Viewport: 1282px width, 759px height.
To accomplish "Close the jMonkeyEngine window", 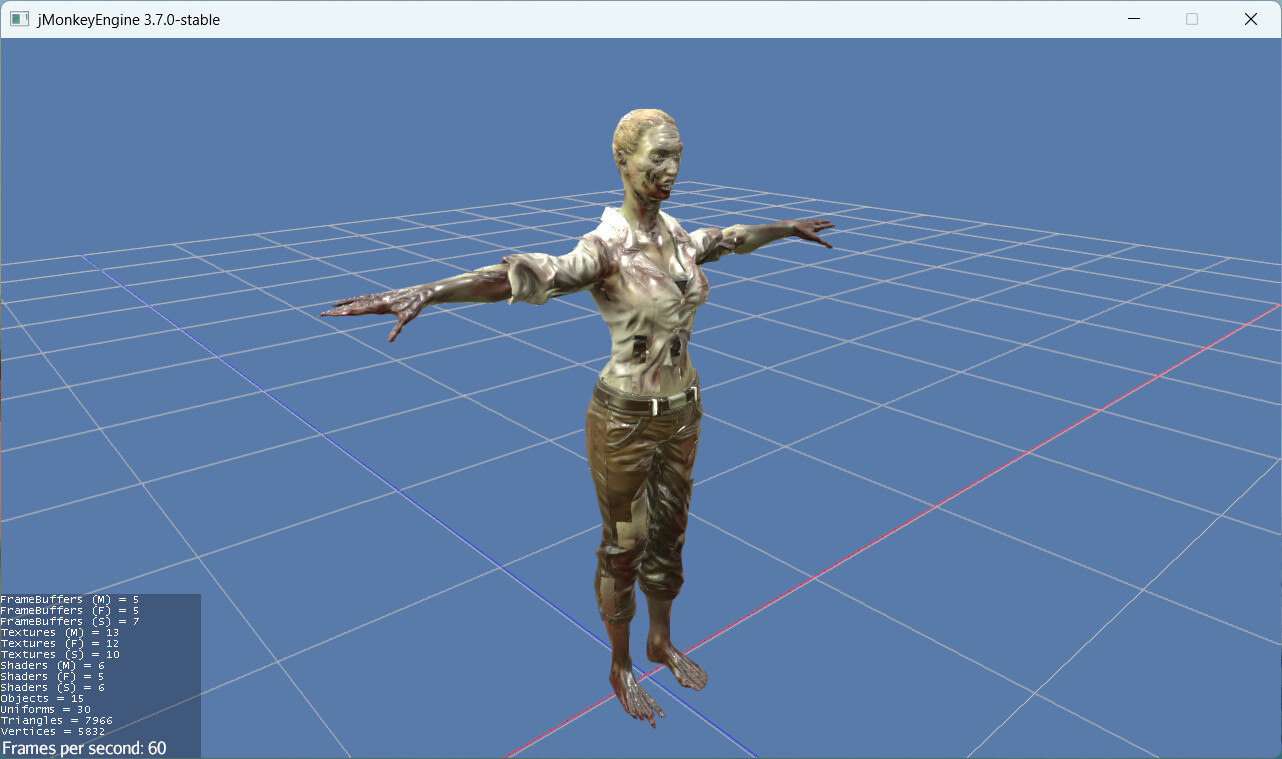I will [x=1251, y=19].
